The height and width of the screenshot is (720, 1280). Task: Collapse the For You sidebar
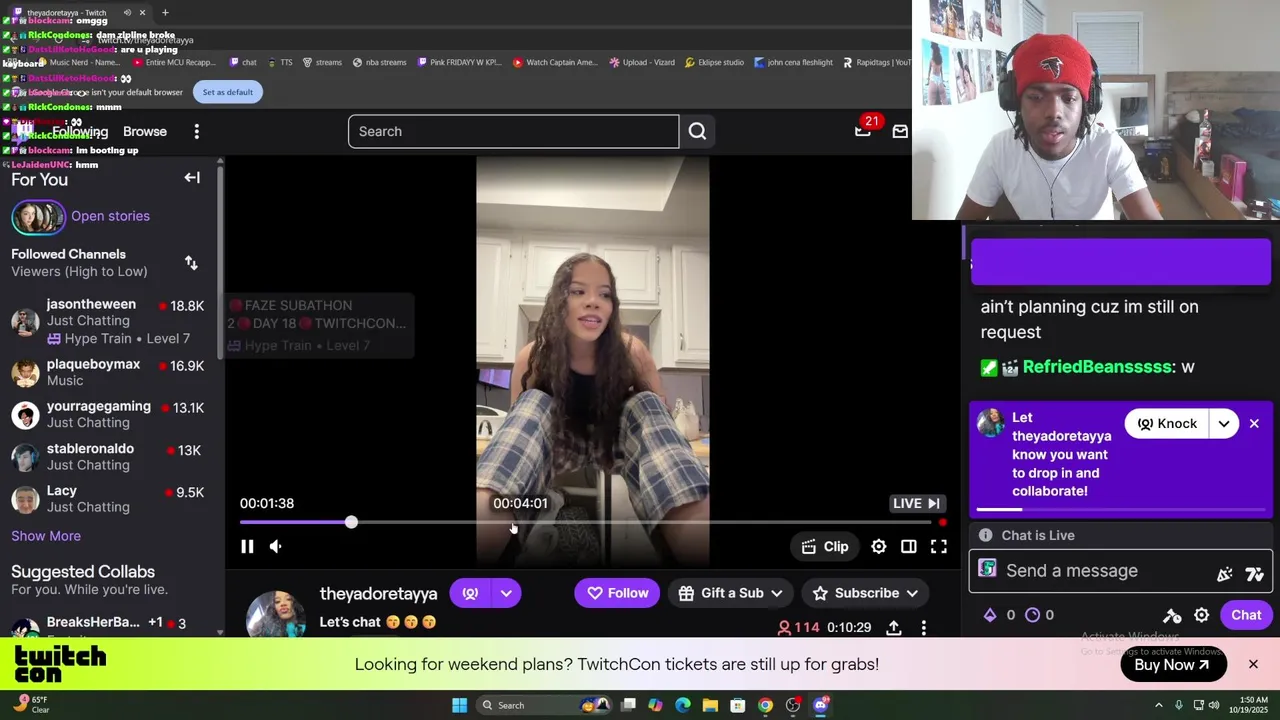192,178
